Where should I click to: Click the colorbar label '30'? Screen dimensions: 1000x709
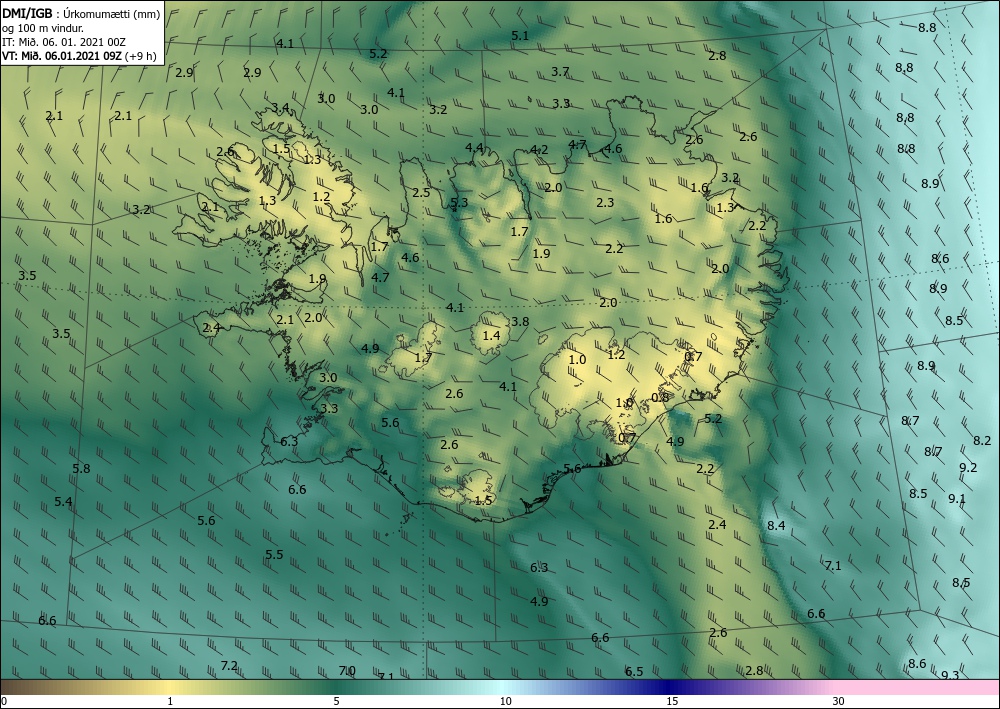coord(838,701)
